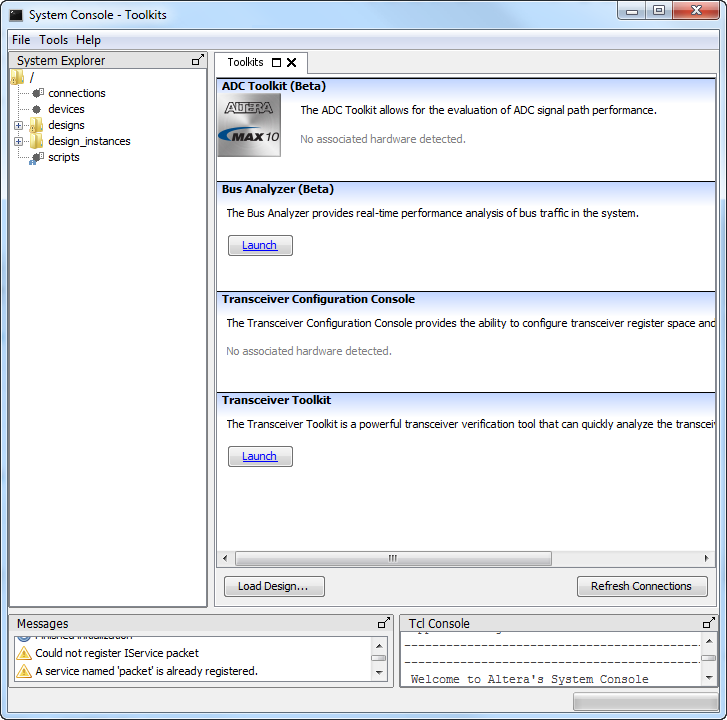Image resolution: width=727 pixels, height=720 pixels.
Task: Switch to the Toolkits tab
Action: coord(245,62)
